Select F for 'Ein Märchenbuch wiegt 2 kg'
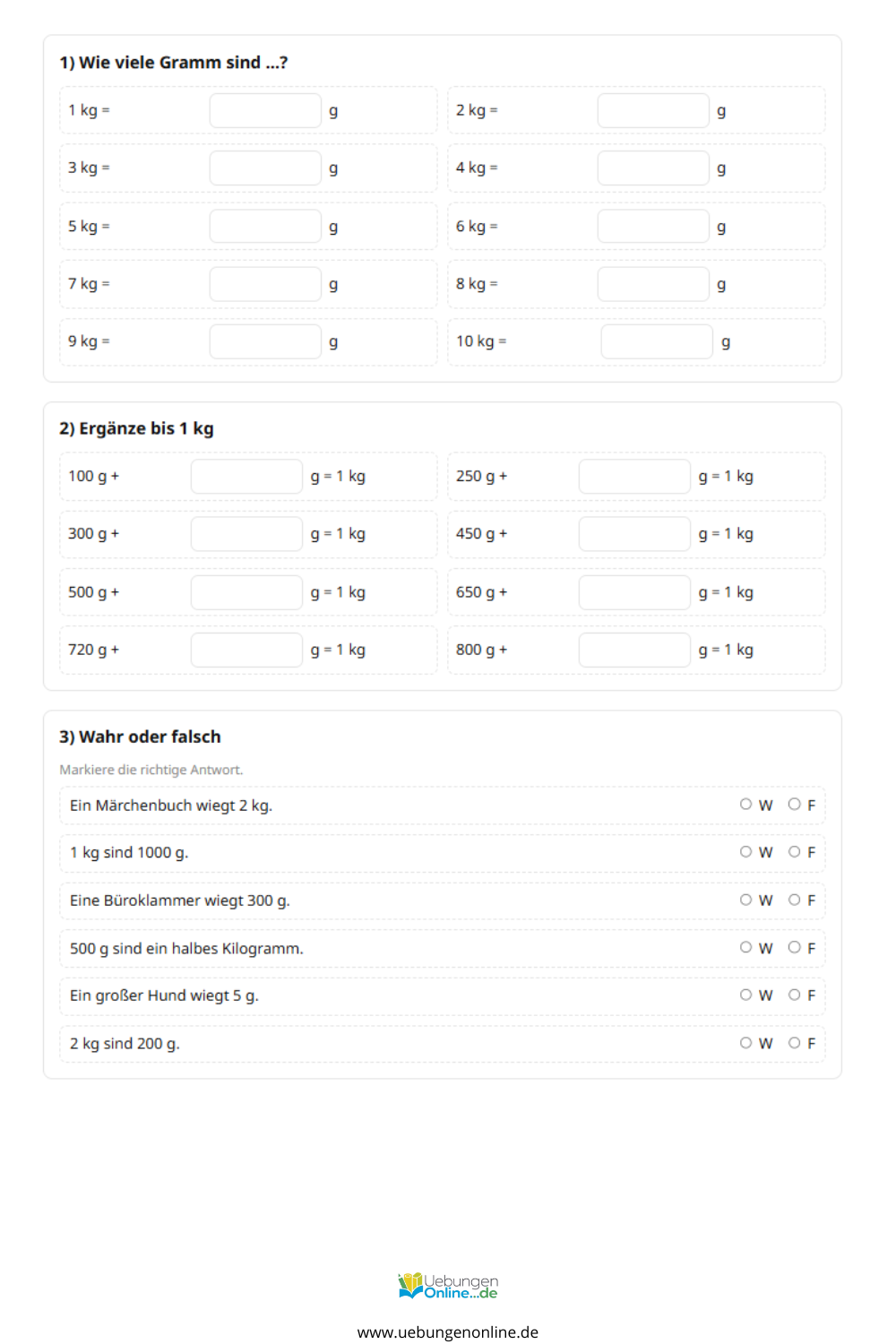The image size is (896, 1344). click(794, 805)
